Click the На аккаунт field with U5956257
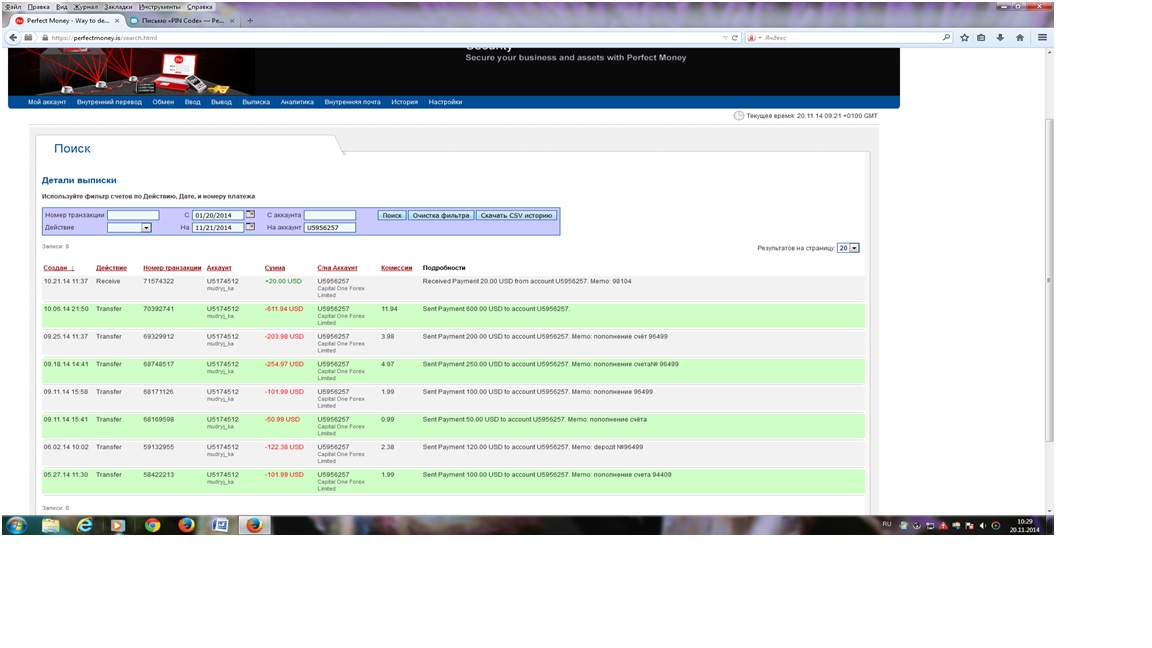The width and height of the screenshot is (1152, 648). click(330, 228)
